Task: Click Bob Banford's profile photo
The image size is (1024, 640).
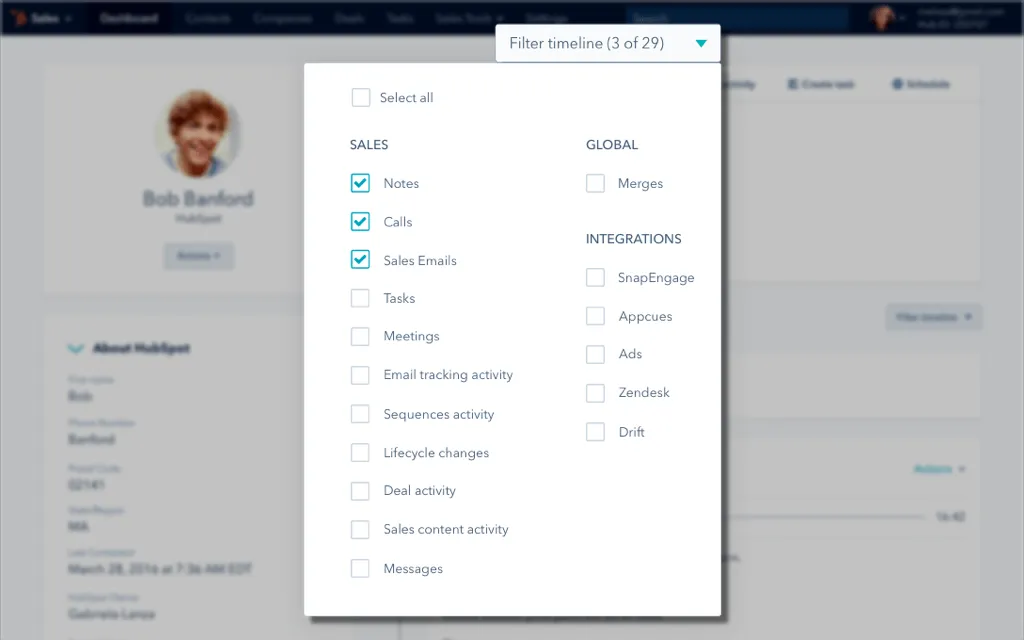Action: (x=198, y=134)
